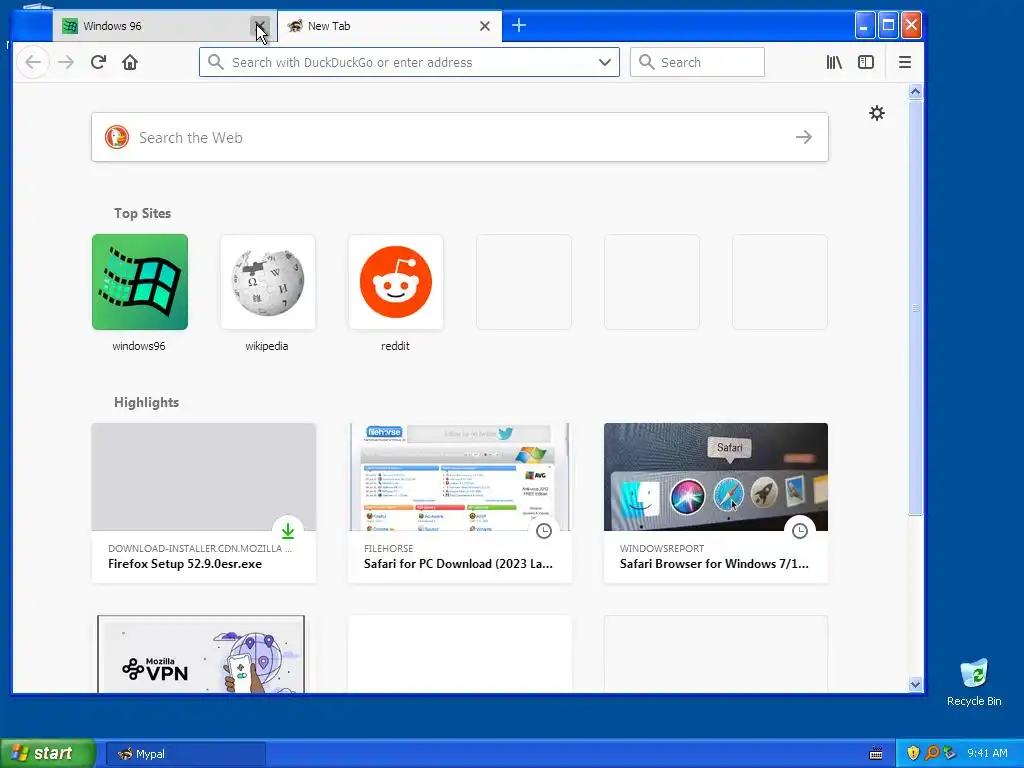The height and width of the screenshot is (768, 1024).
Task: Open the home page icon
Action: (x=130, y=62)
